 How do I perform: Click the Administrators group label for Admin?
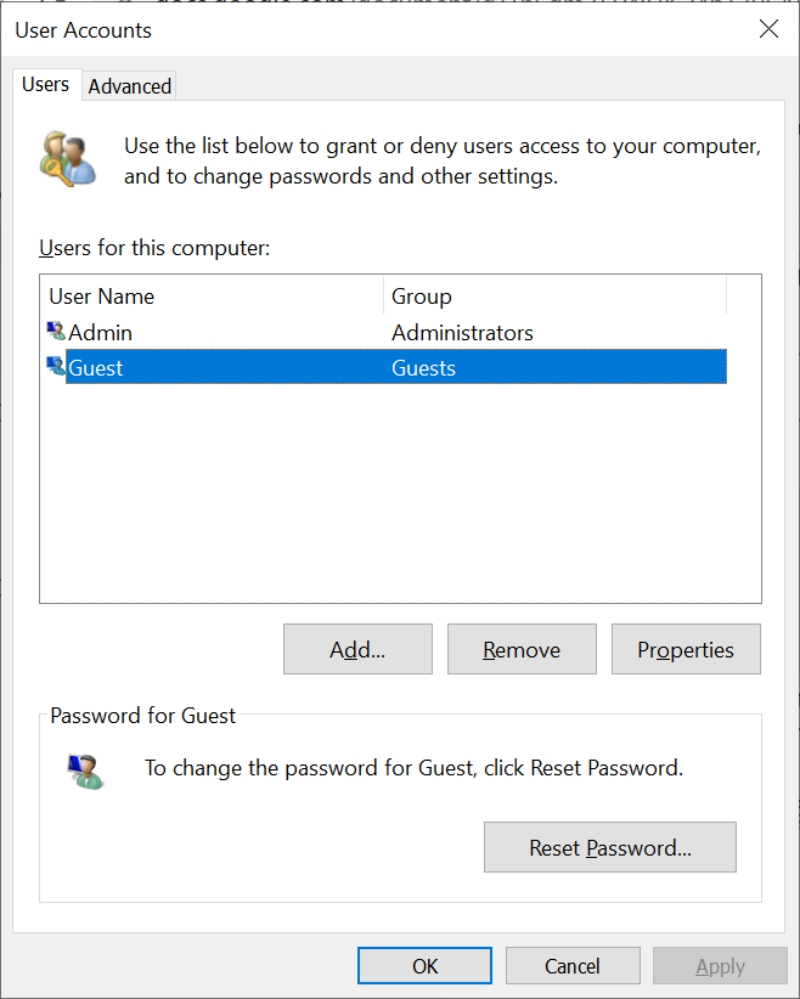click(460, 332)
